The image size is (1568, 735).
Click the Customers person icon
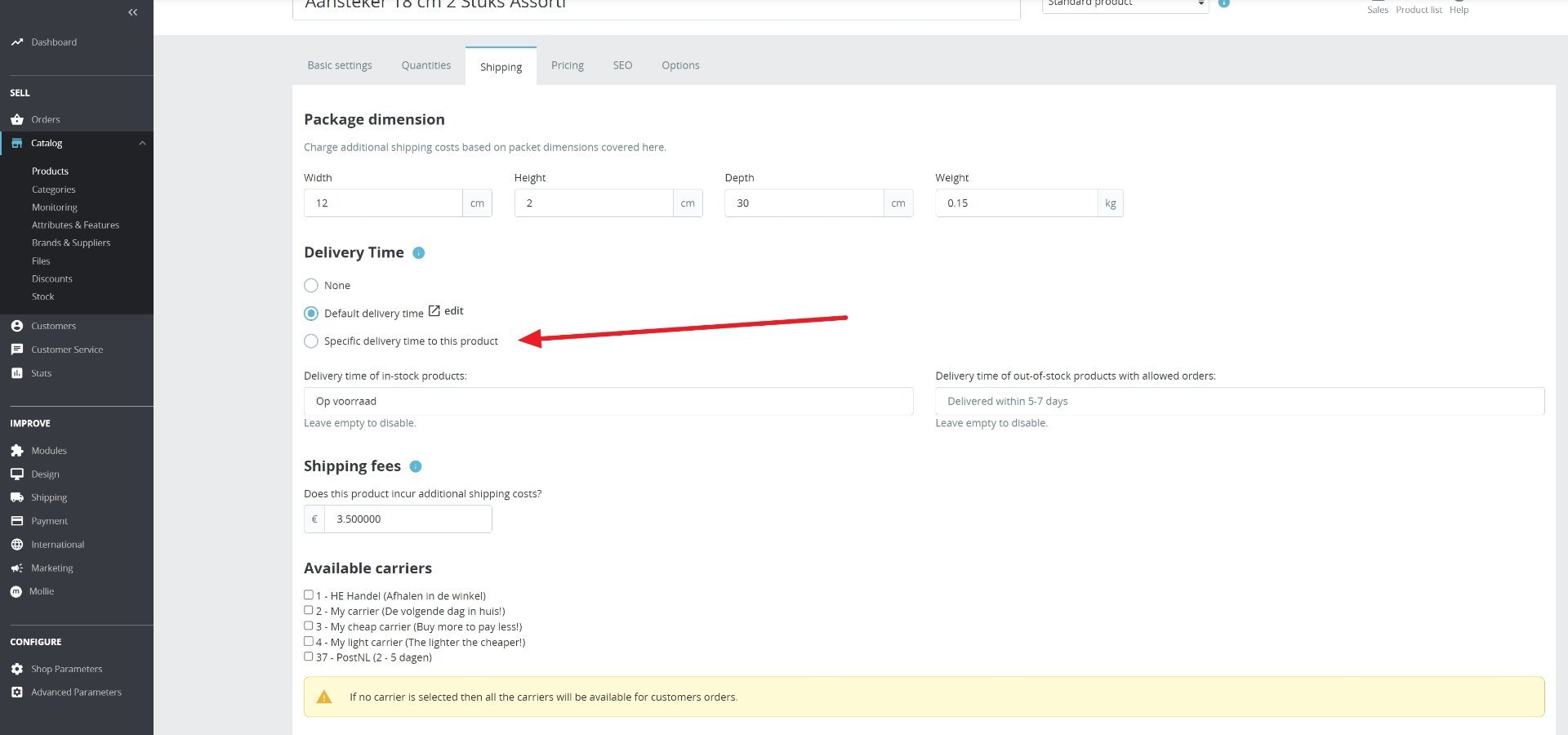point(16,326)
